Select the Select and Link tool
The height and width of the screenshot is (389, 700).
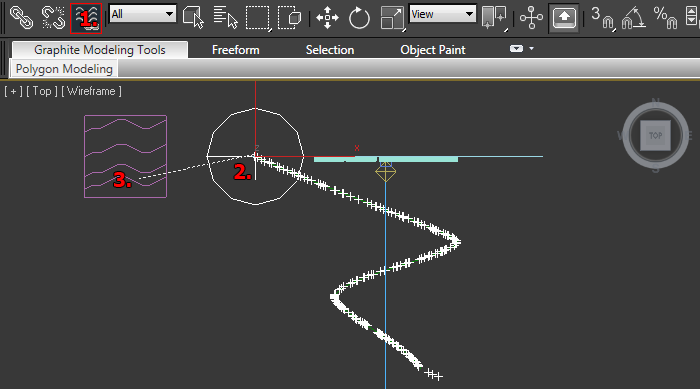click(x=21, y=18)
